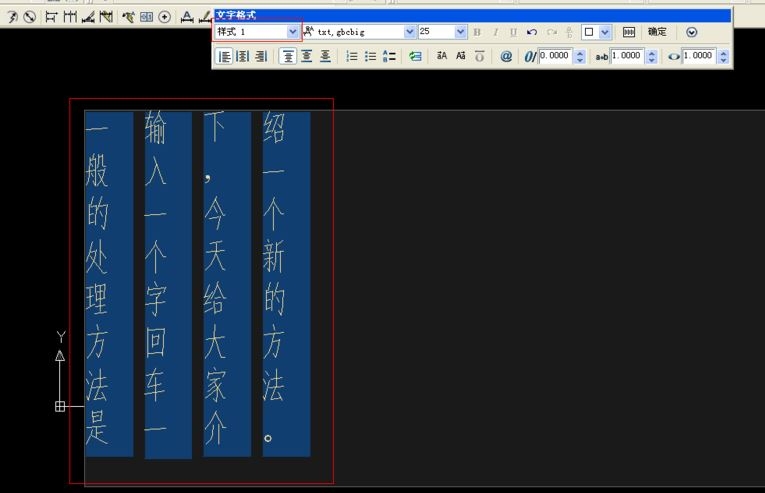Convert text to uppercase (āA icon)
This screenshot has height=493, width=765.
pos(442,56)
